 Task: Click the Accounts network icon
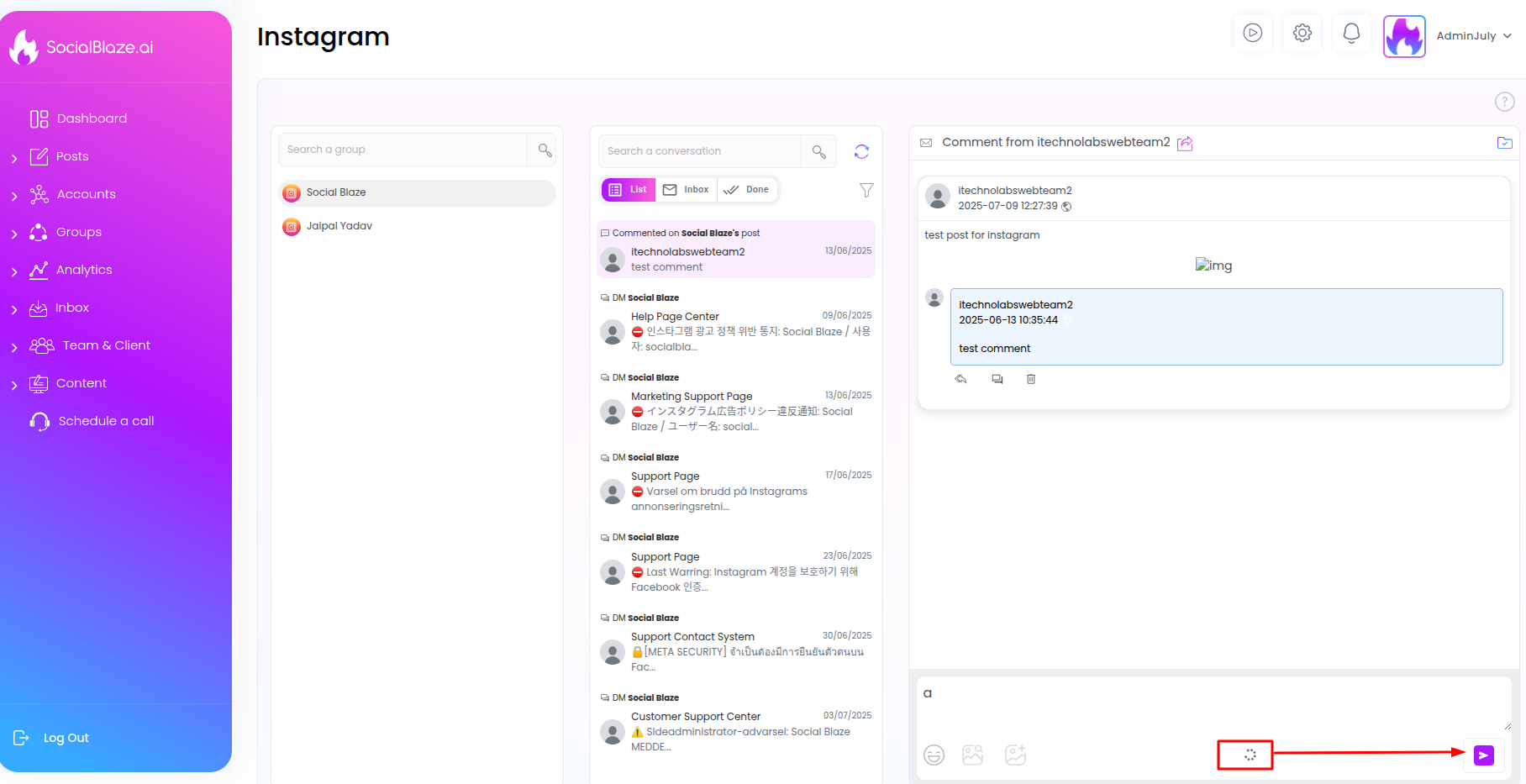click(39, 194)
